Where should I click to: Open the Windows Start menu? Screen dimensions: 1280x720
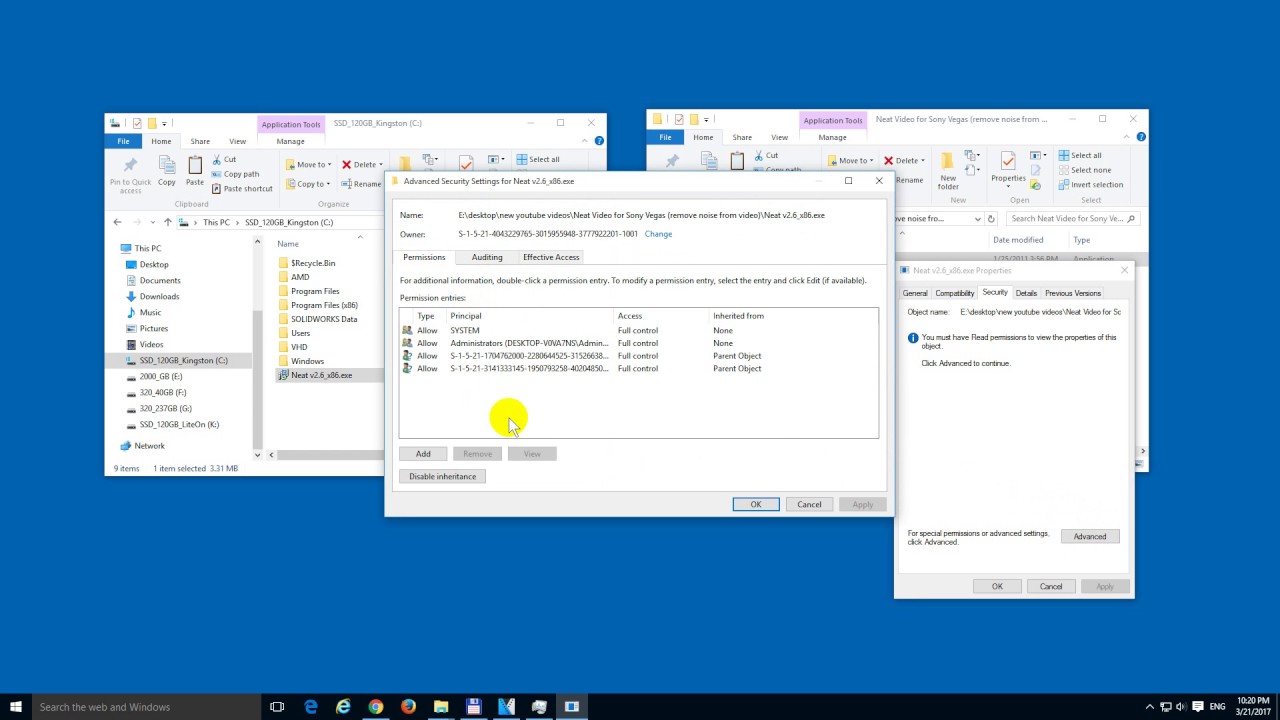click(x=16, y=707)
